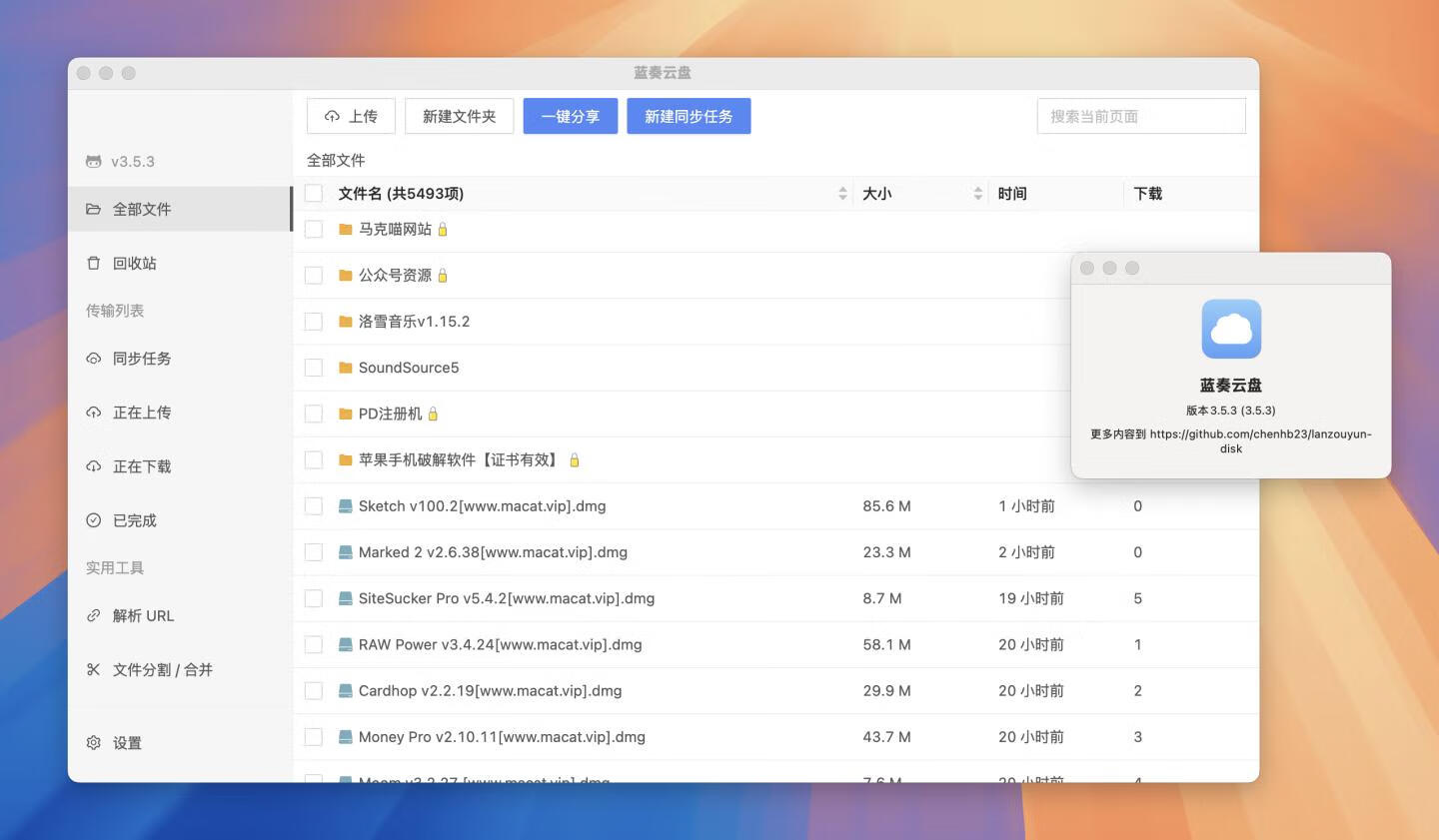This screenshot has width=1439, height=840.
Task: Click the sort arrows in the 文件名 column
Action: (x=842, y=194)
